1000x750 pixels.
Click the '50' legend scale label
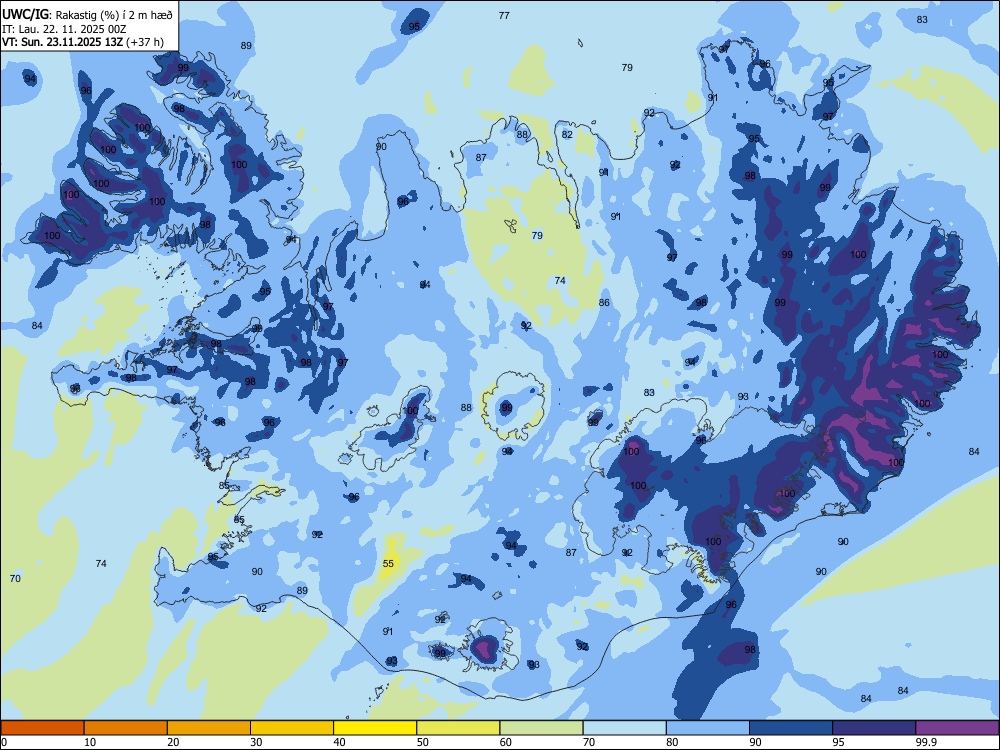click(423, 742)
